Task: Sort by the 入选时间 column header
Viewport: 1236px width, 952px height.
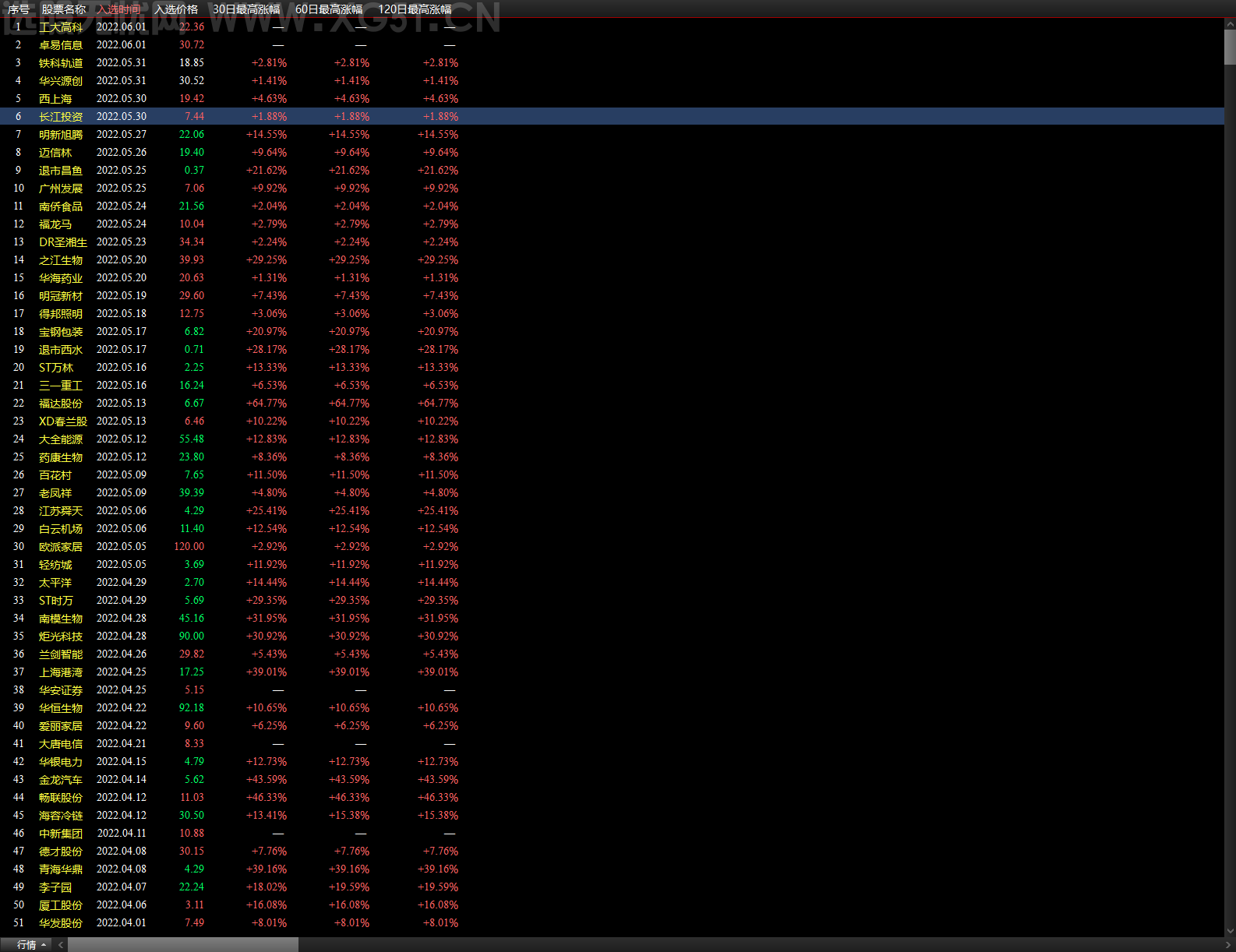Action: (119, 9)
